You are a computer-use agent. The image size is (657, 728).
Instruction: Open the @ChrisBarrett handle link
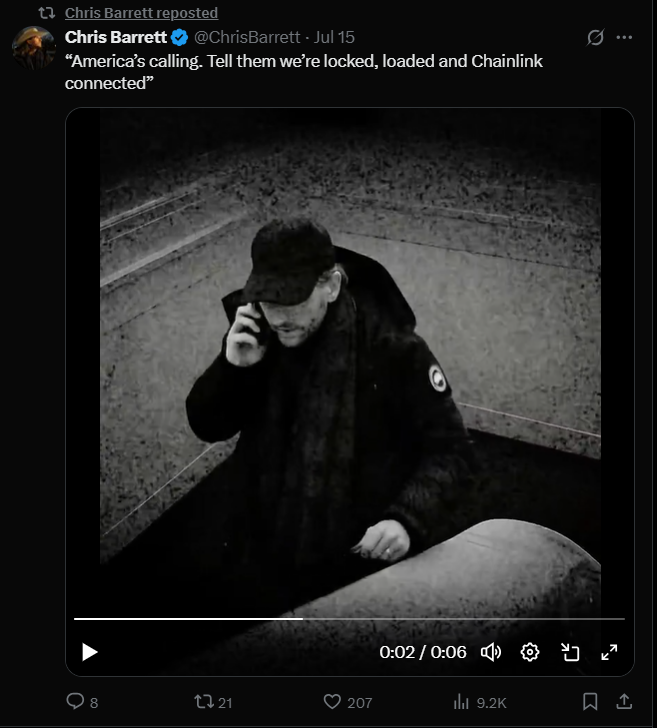pyautogui.click(x=247, y=37)
